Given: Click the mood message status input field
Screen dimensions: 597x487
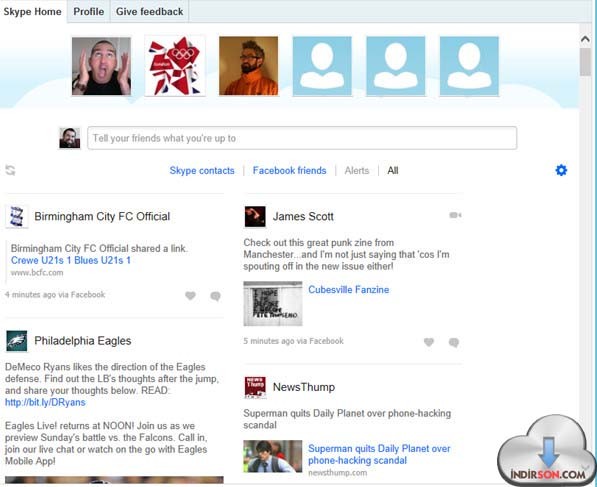Looking at the screenshot, I should tap(302, 138).
